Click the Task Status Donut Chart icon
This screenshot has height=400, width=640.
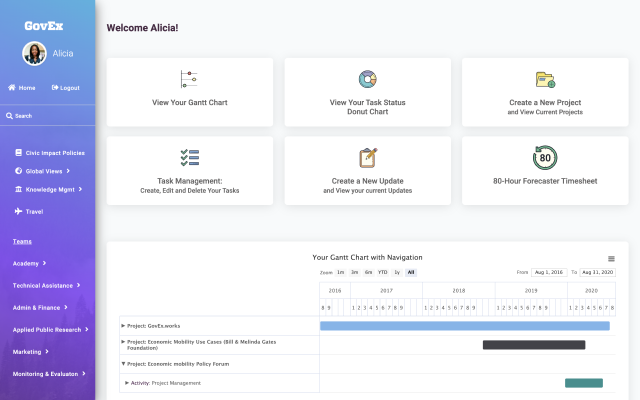367,79
